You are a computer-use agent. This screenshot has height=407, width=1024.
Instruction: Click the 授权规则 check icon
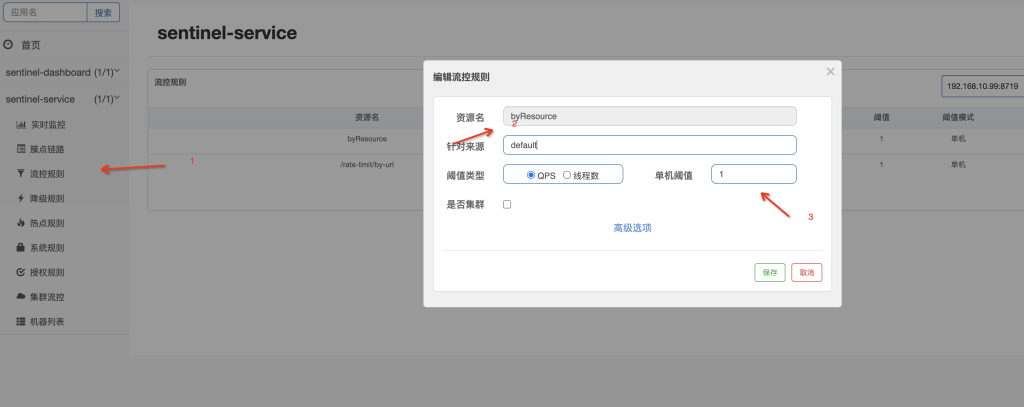21,272
